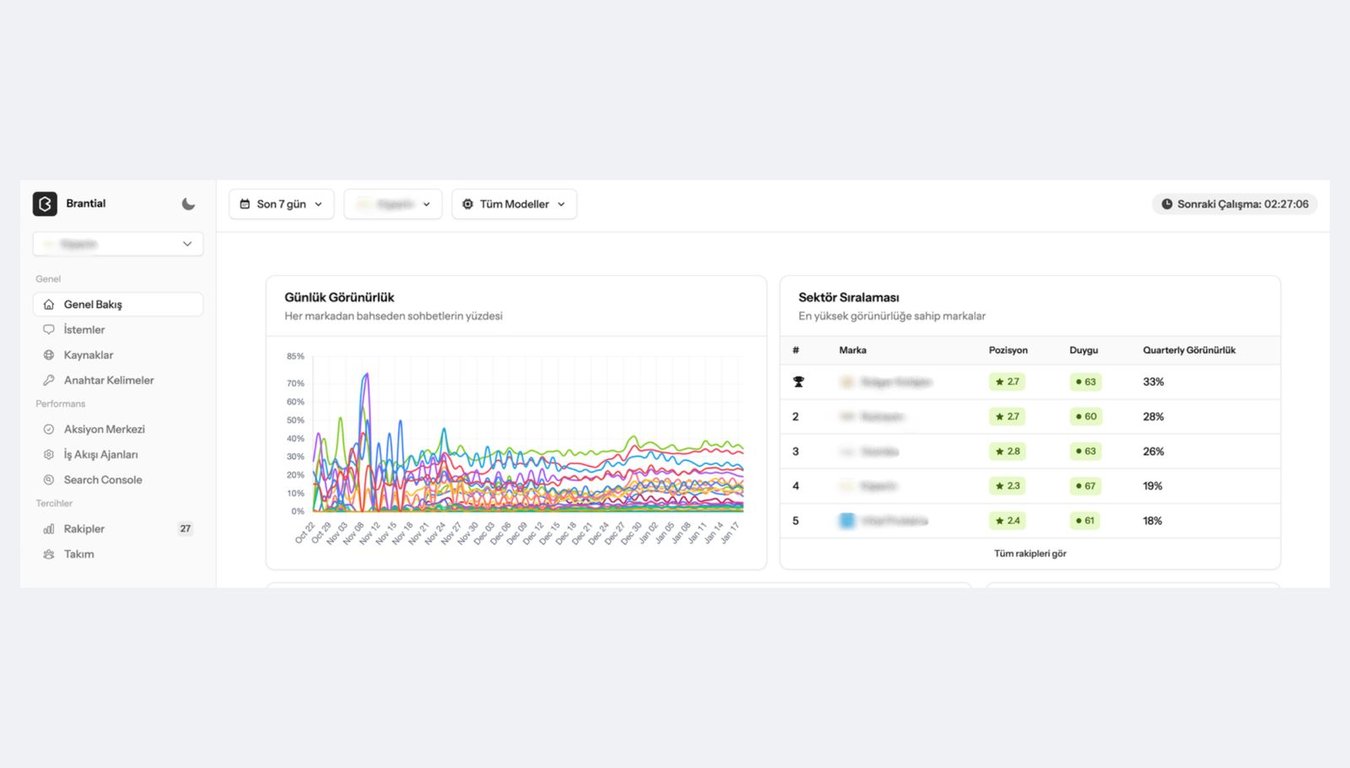The height and width of the screenshot is (768, 1350).
Task: Click the Brantial logo icon
Action: point(44,203)
